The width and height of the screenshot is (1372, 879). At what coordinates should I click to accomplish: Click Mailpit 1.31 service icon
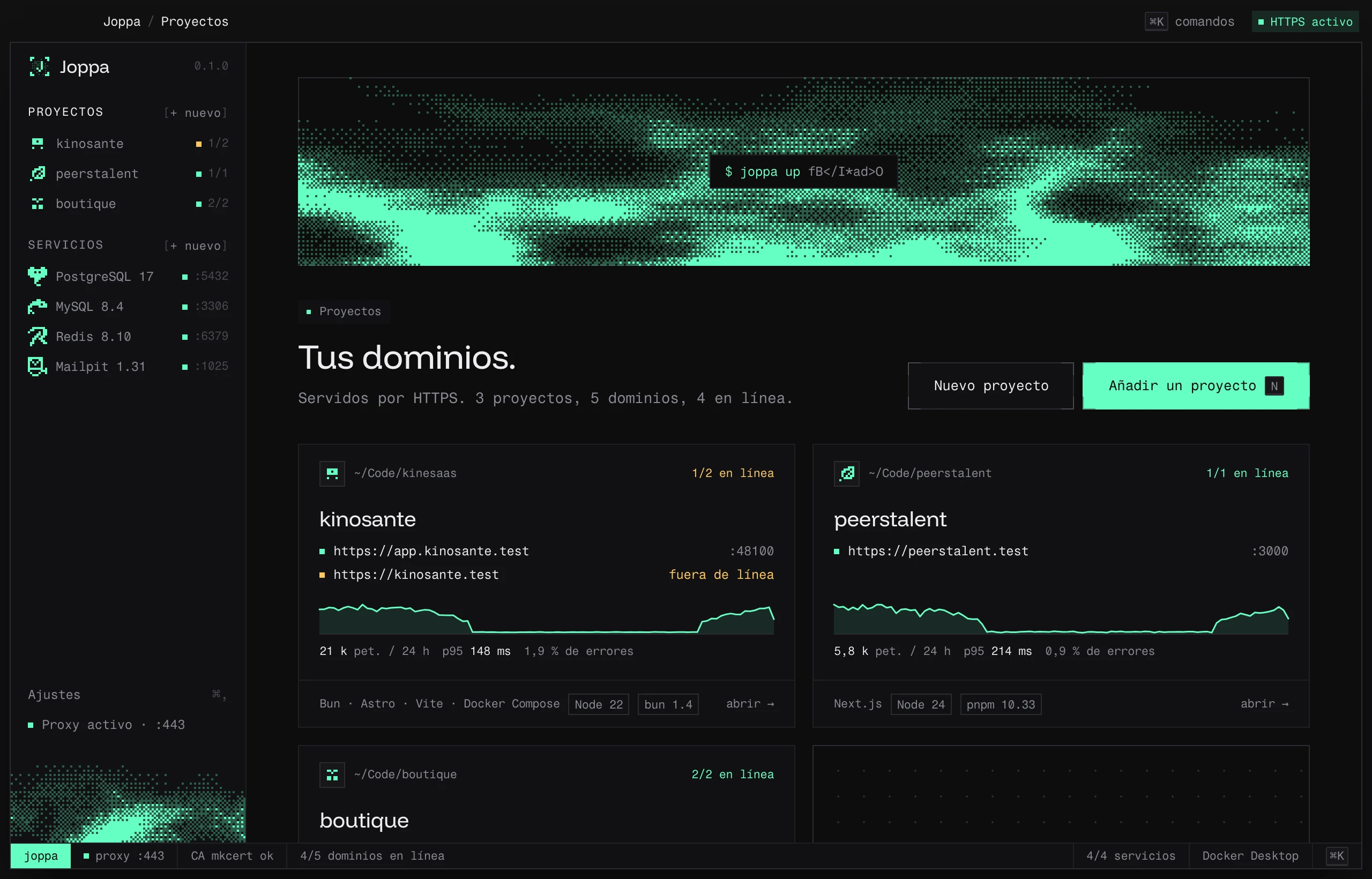coord(38,367)
